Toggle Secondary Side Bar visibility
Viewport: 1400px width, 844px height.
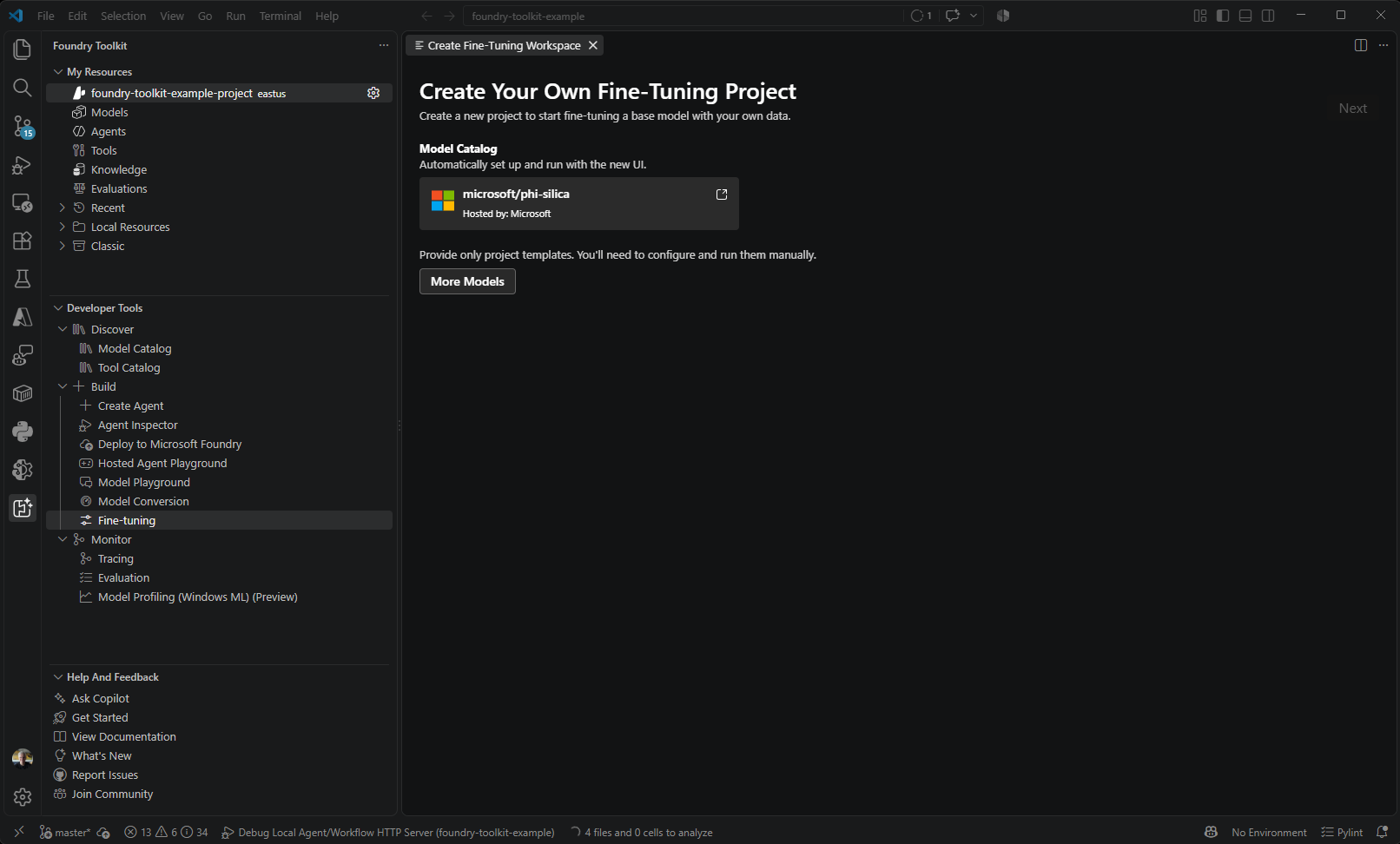[x=1268, y=16]
